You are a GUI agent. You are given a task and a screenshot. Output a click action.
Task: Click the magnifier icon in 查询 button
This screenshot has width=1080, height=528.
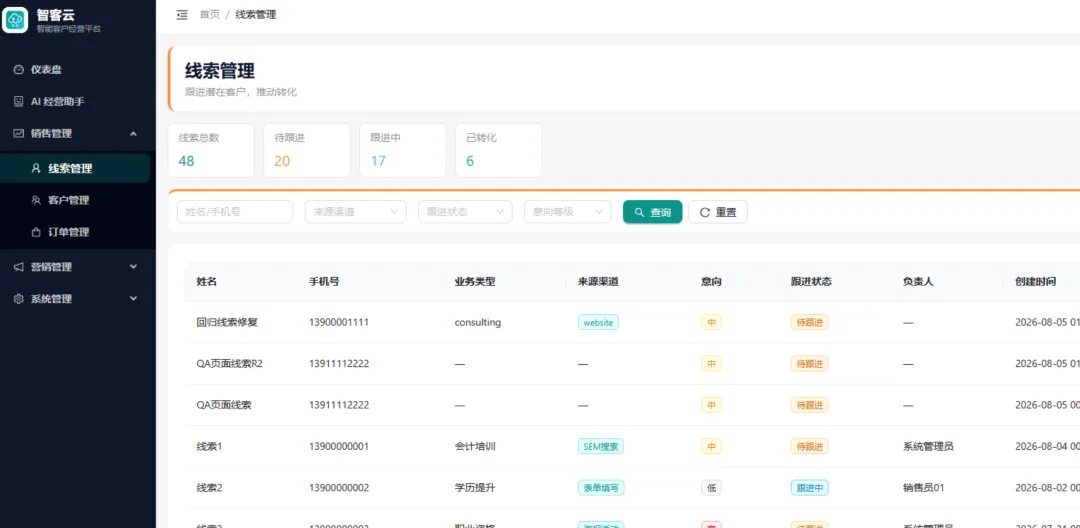pyautogui.click(x=639, y=212)
